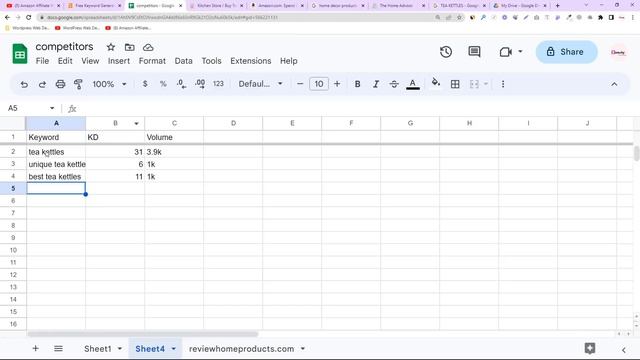Screen dimensions: 640x360
Task: Print the spreadsheet with the printer icon
Action: (x=60, y=84)
